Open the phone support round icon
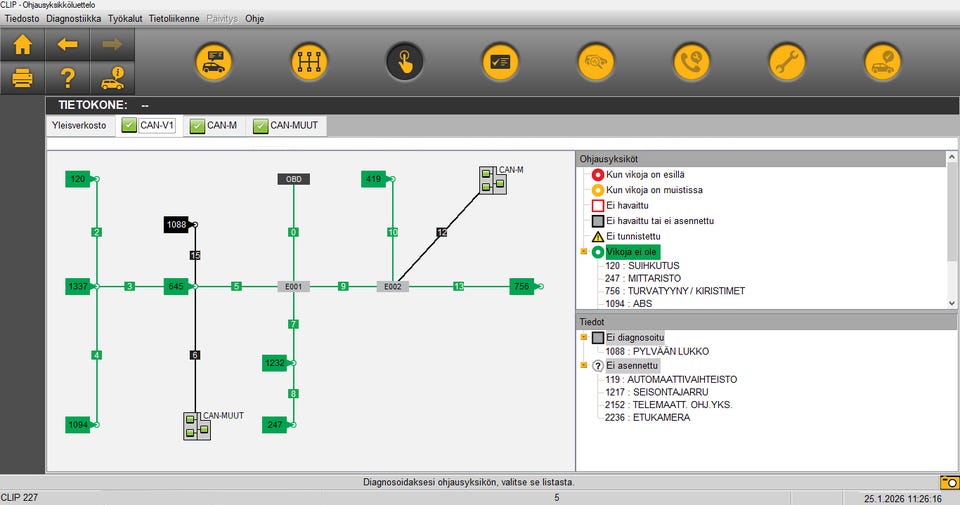Screen dimensions: 960x505 tap(691, 62)
